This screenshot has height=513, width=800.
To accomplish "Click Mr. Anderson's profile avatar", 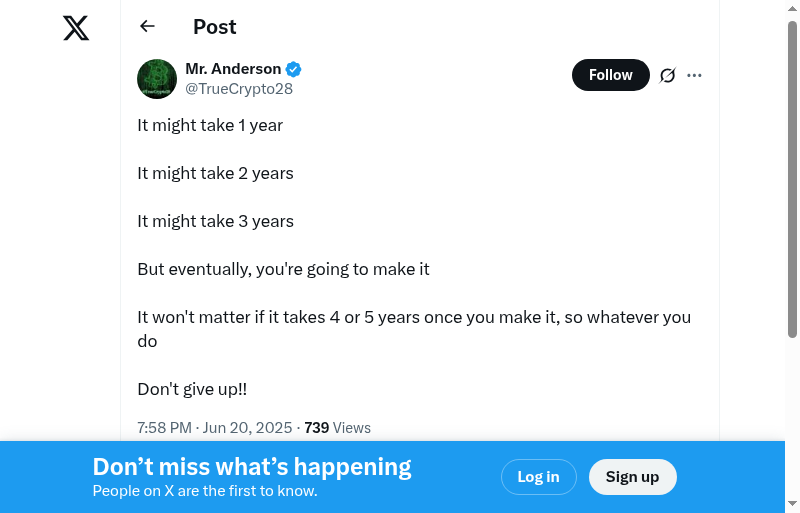I will pyautogui.click(x=157, y=79).
